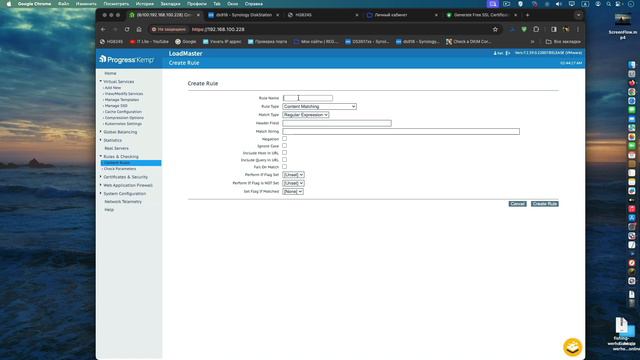640x360 pixels.
Task: Click the browser address bar URL
Action: (218, 29)
